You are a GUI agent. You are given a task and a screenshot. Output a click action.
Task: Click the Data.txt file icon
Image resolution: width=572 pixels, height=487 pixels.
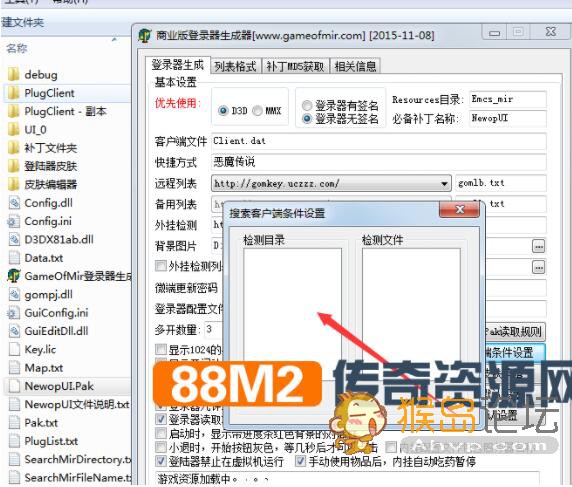(x=14, y=258)
